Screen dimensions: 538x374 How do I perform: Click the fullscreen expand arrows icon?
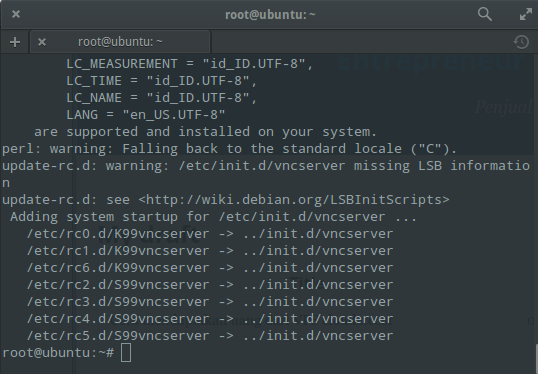tap(526, 14)
